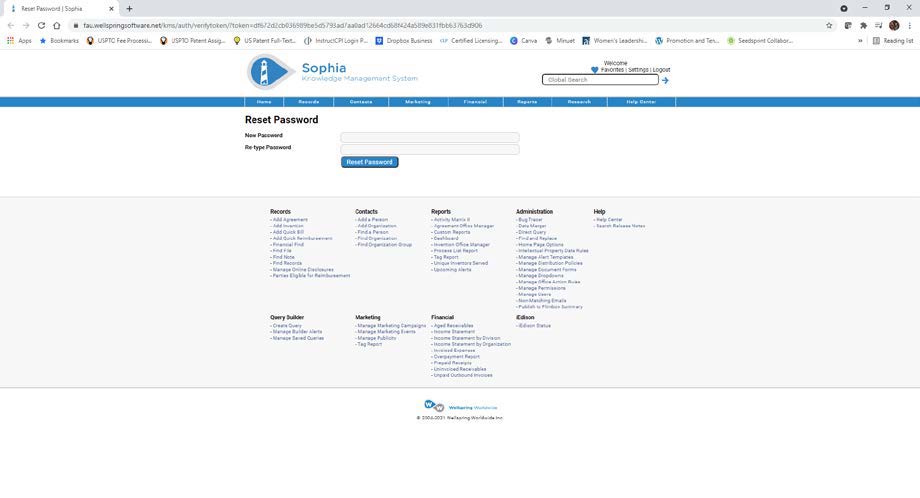Click the blue Global Search arrow

(x=665, y=80)
